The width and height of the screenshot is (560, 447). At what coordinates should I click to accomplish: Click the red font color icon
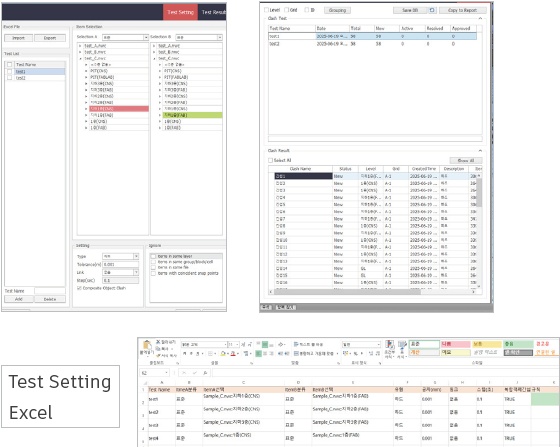coord(233,353)
